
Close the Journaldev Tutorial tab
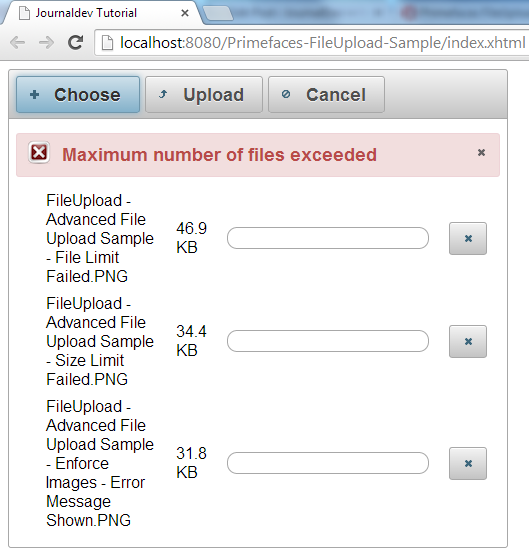click(184, 13)
